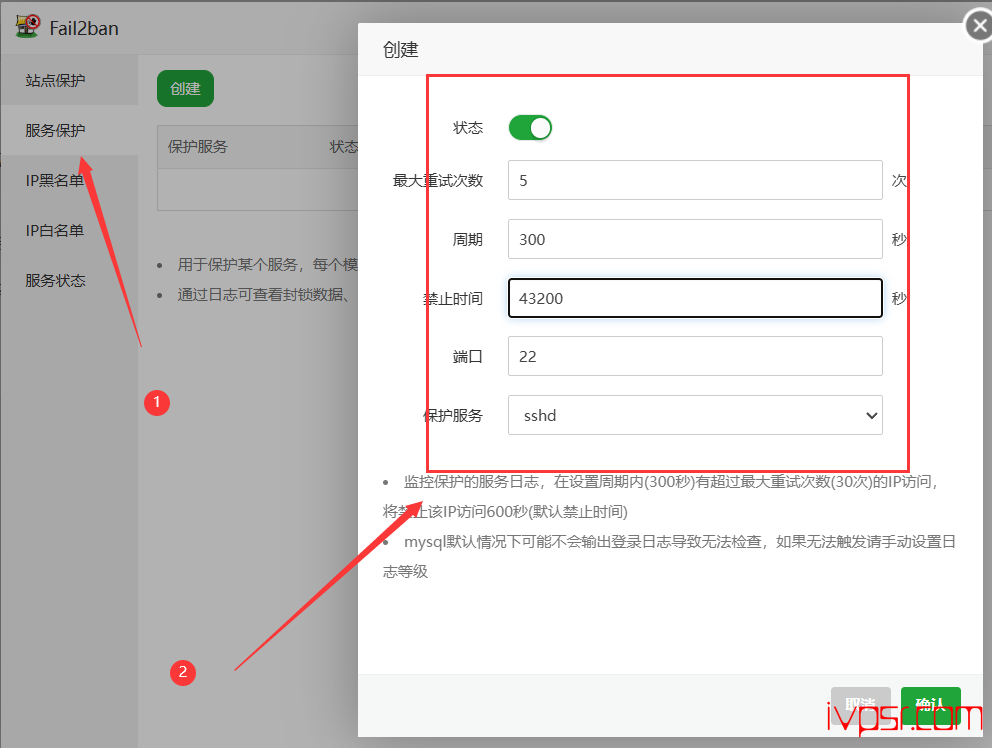This screenshot has width=992, height=748.
Task: Click the 保护服务 table column header
Action: [198, 147]
